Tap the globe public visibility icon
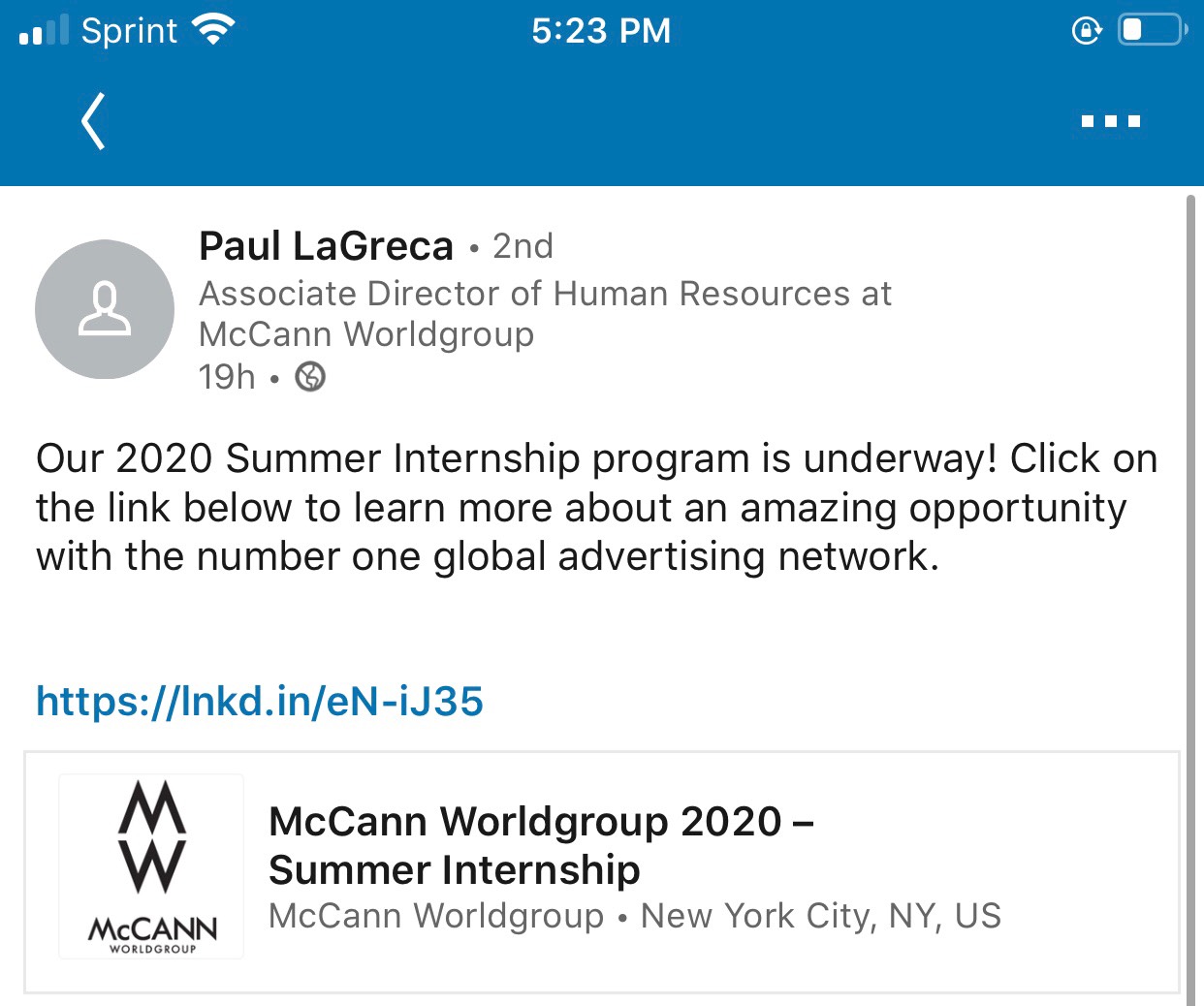The width and height of the screenshot is (1204, 1006). 310,377
